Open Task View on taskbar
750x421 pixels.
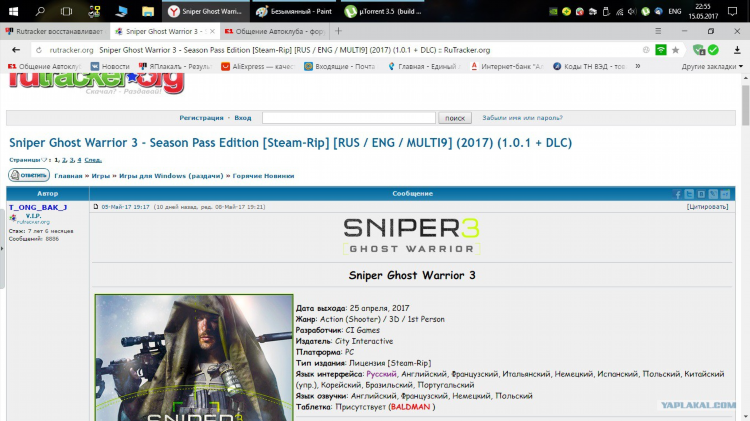pyautogui.click(x=66, y=11)
